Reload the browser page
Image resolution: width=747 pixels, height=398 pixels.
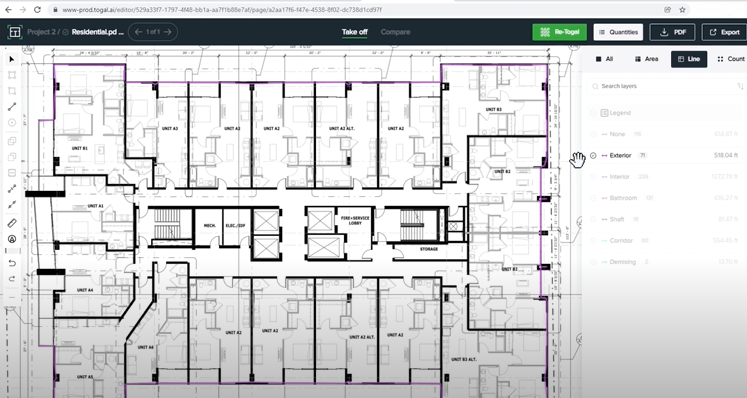pos(37,10)
